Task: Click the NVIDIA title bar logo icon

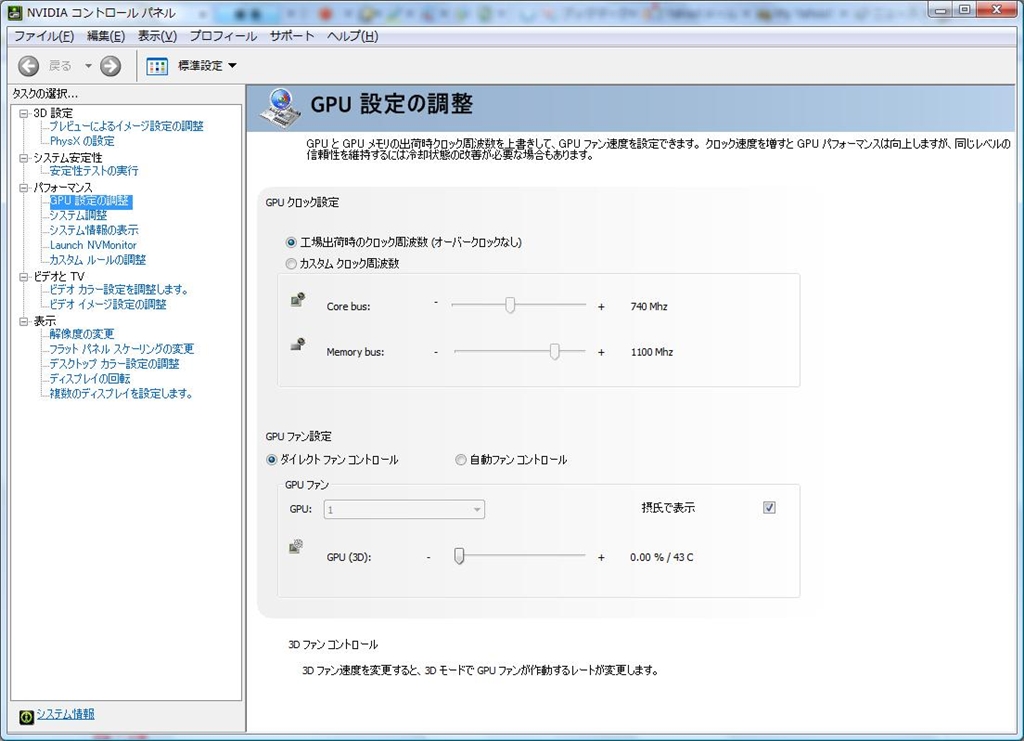Action: click(x=16, y=12)
